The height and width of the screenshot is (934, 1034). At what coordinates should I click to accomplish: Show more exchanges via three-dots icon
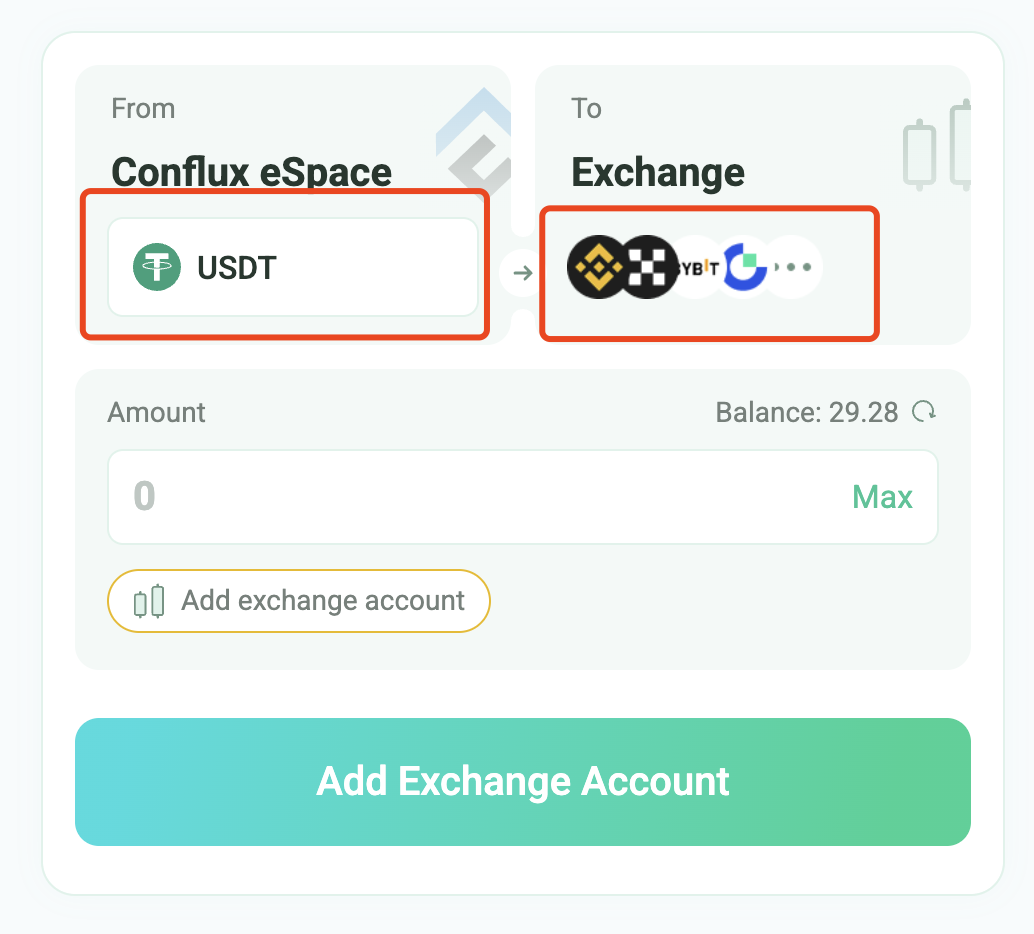[x=793, y=267]
